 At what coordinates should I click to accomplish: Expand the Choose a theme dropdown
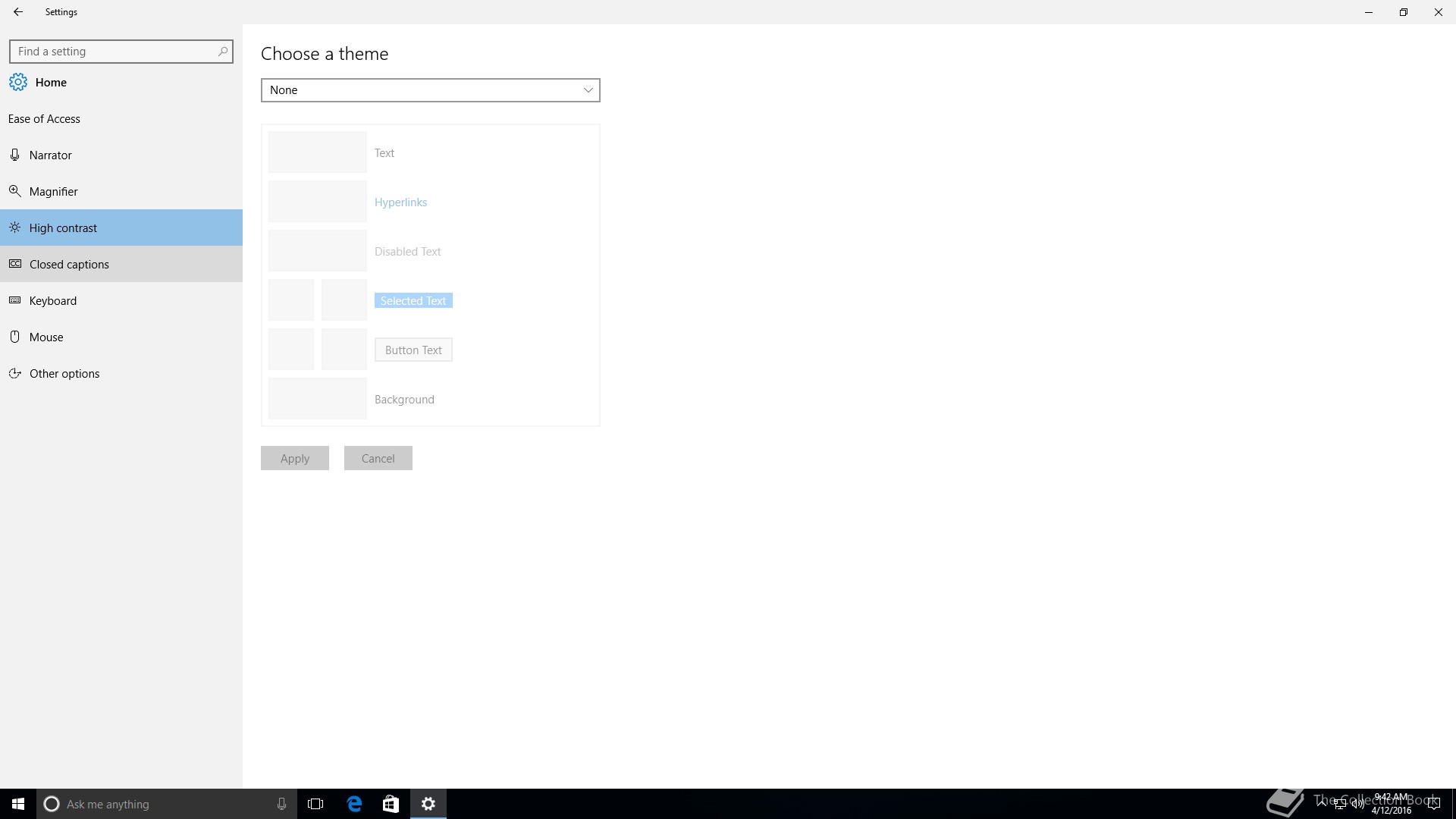pyautogui.click(x=430, y=90)
